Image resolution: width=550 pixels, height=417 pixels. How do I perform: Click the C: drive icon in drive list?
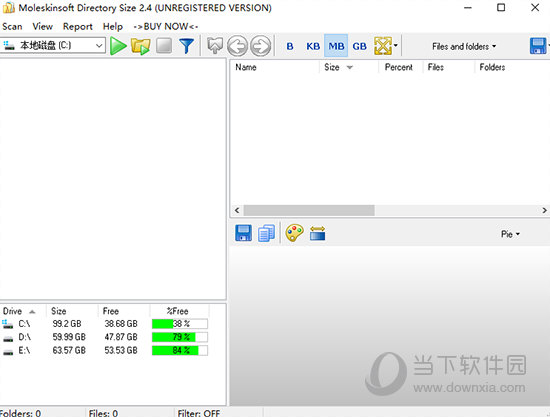pos(8,324)
